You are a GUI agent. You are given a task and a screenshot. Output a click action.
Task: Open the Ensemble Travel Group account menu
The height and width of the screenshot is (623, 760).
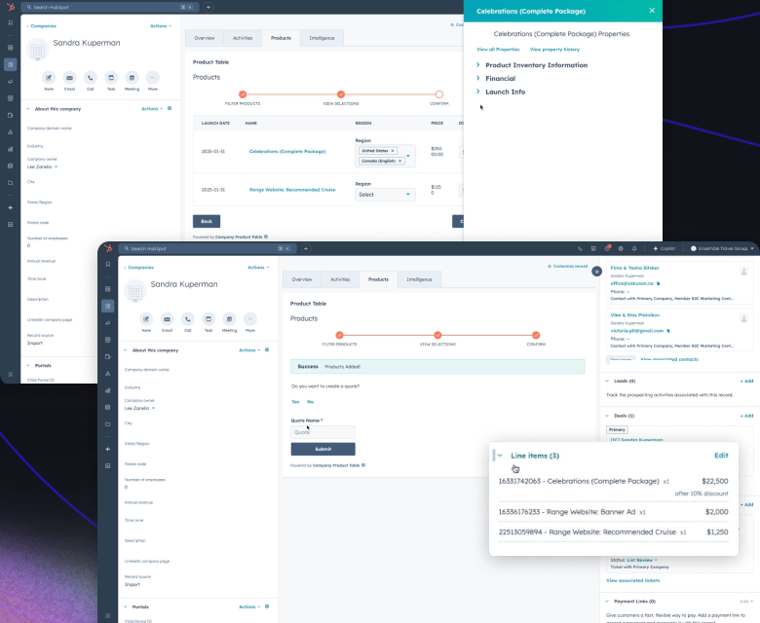[722, 249]
